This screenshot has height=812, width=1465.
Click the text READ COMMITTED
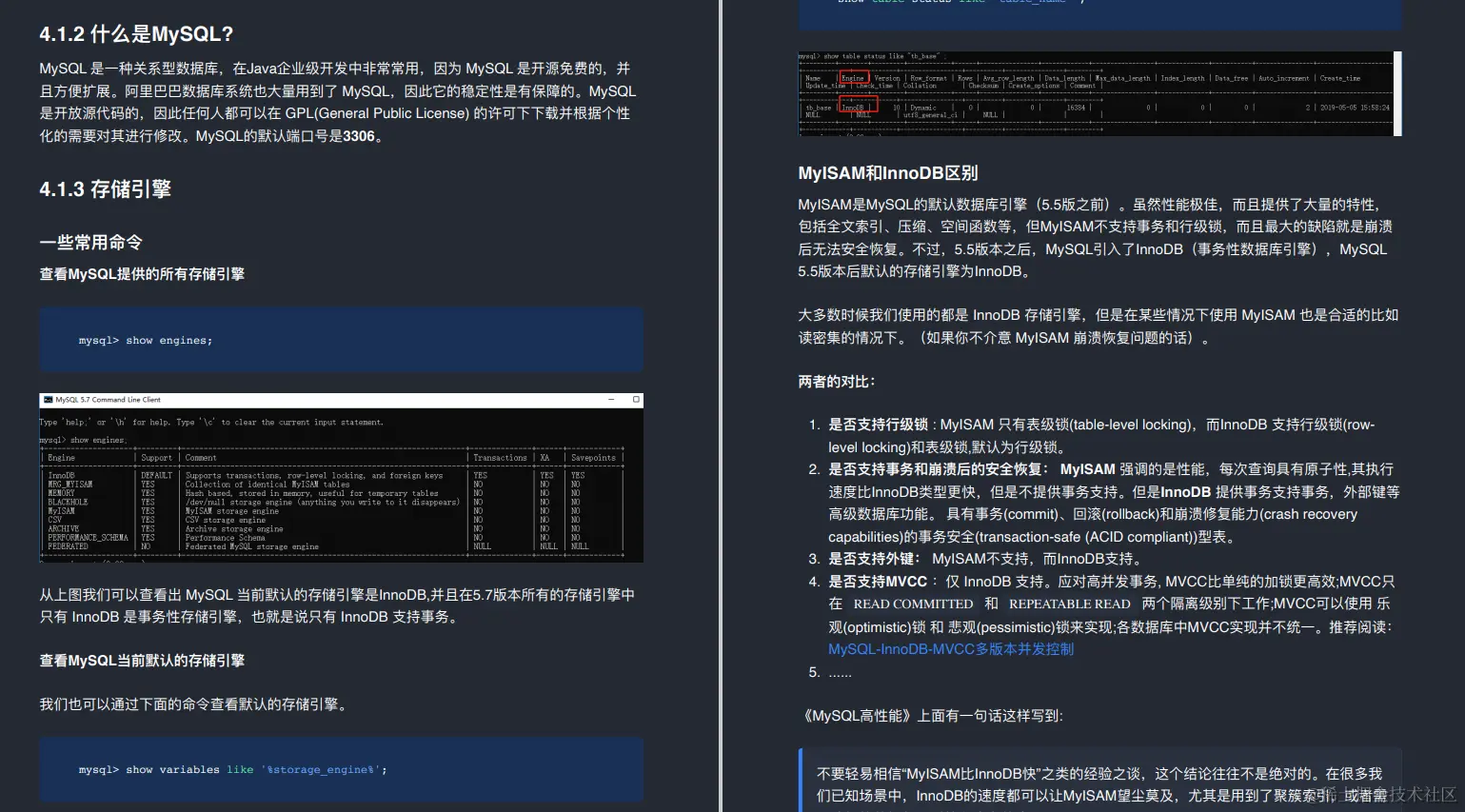coord(913,604)
